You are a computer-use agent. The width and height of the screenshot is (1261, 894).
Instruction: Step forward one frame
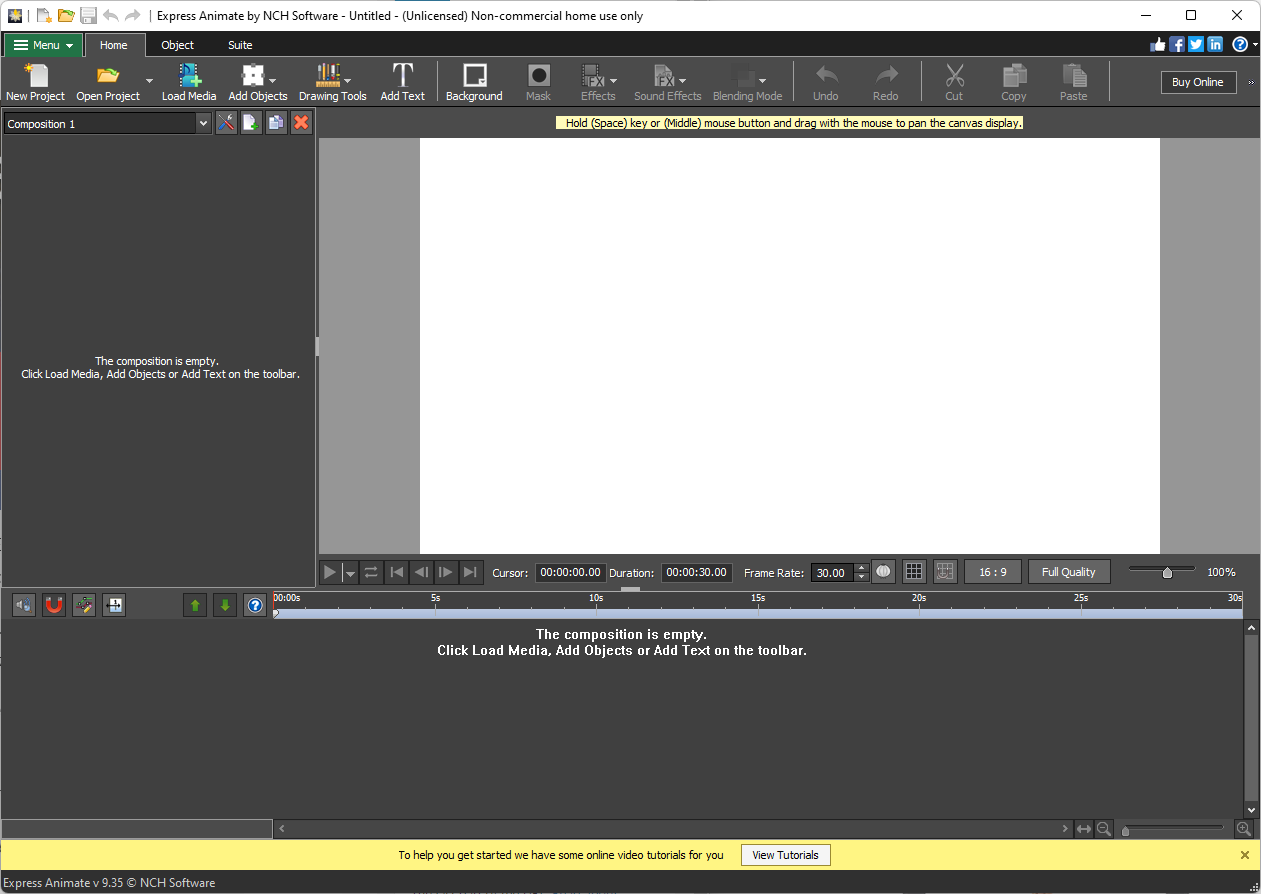tap(446, 572)
